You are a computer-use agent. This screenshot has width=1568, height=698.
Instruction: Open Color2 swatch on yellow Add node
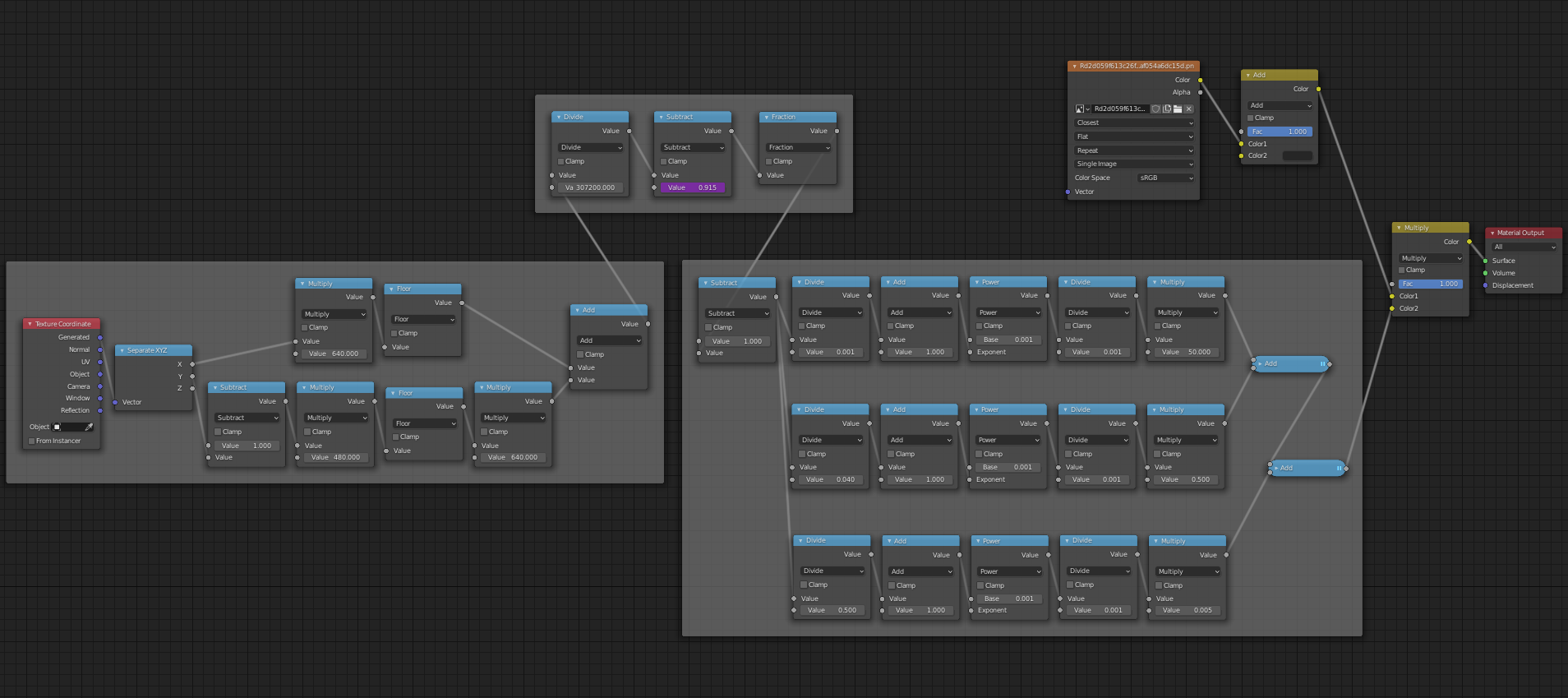[1298, 155]
